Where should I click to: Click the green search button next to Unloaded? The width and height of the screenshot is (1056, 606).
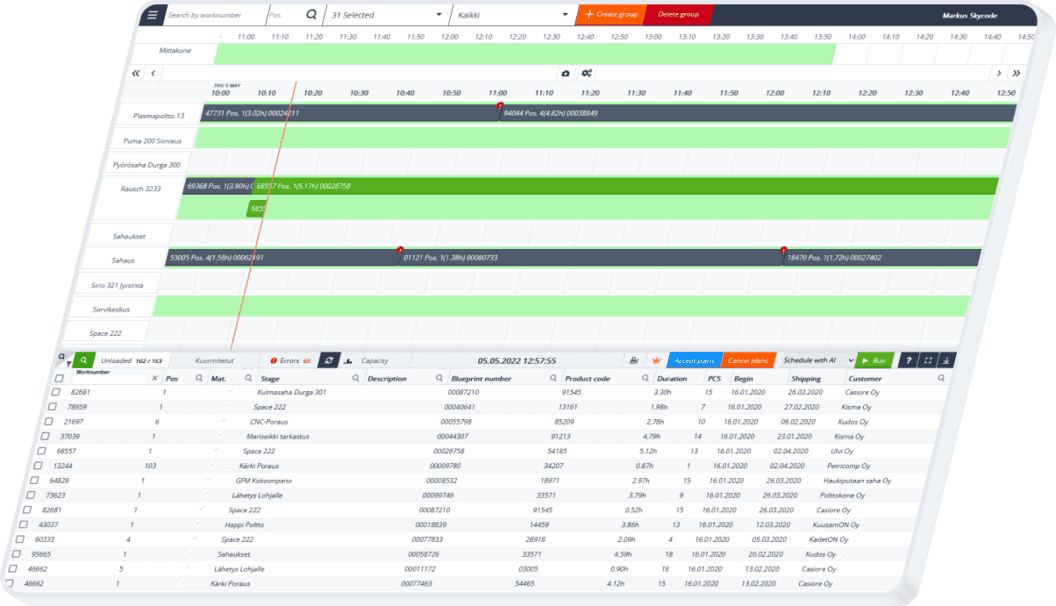84,360
